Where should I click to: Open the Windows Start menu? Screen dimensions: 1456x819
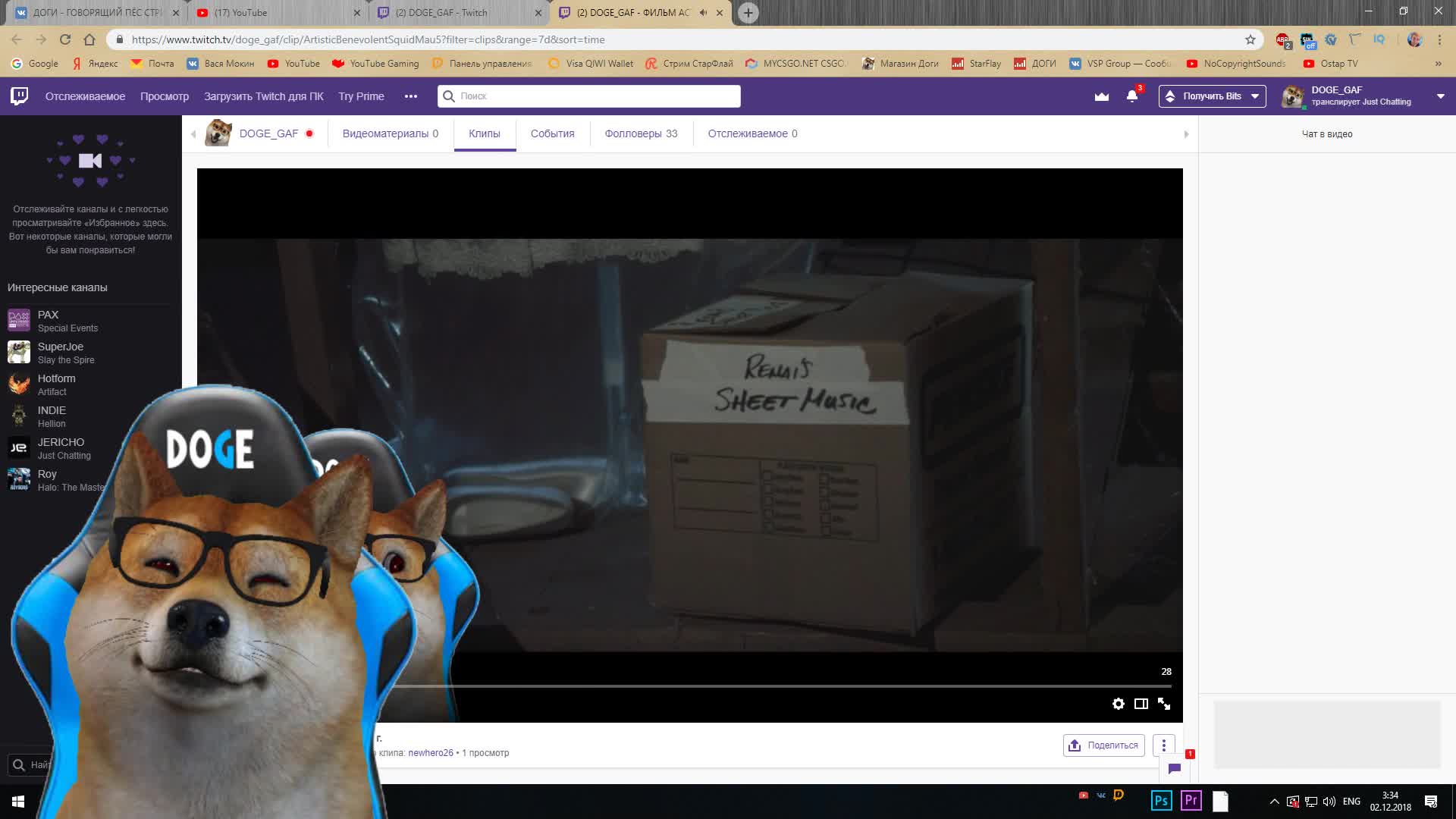pyautogui.click(x=18, y=802)
